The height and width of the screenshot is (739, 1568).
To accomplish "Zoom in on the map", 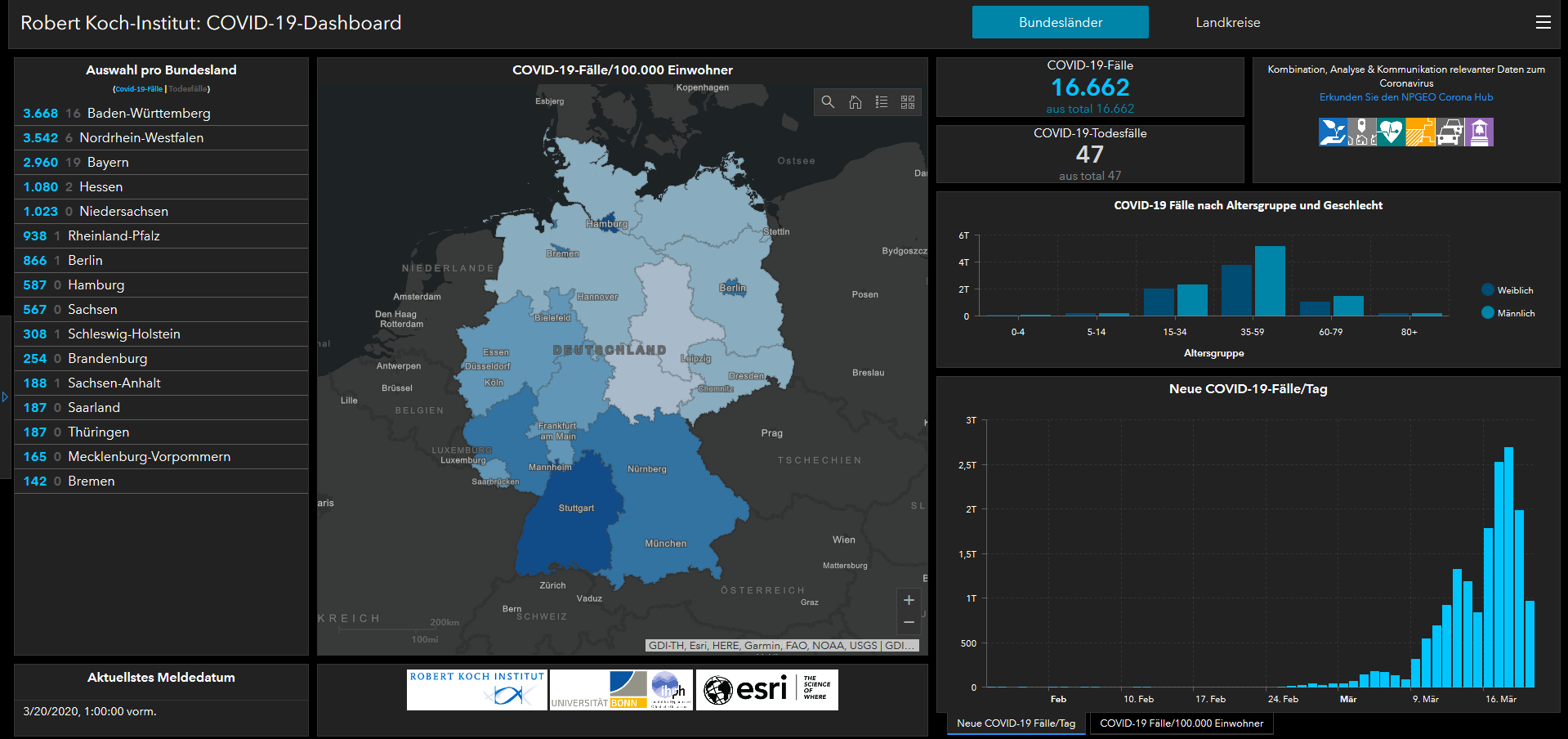I will 909,600.
